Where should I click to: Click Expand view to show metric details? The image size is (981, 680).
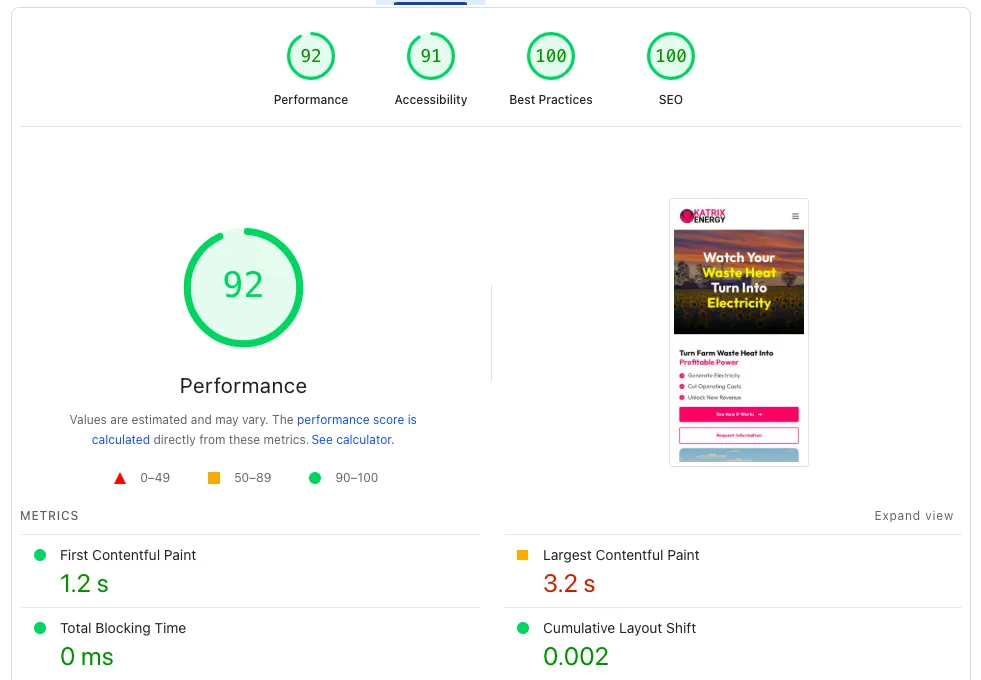pyautogui.click(x=913, y=515)
